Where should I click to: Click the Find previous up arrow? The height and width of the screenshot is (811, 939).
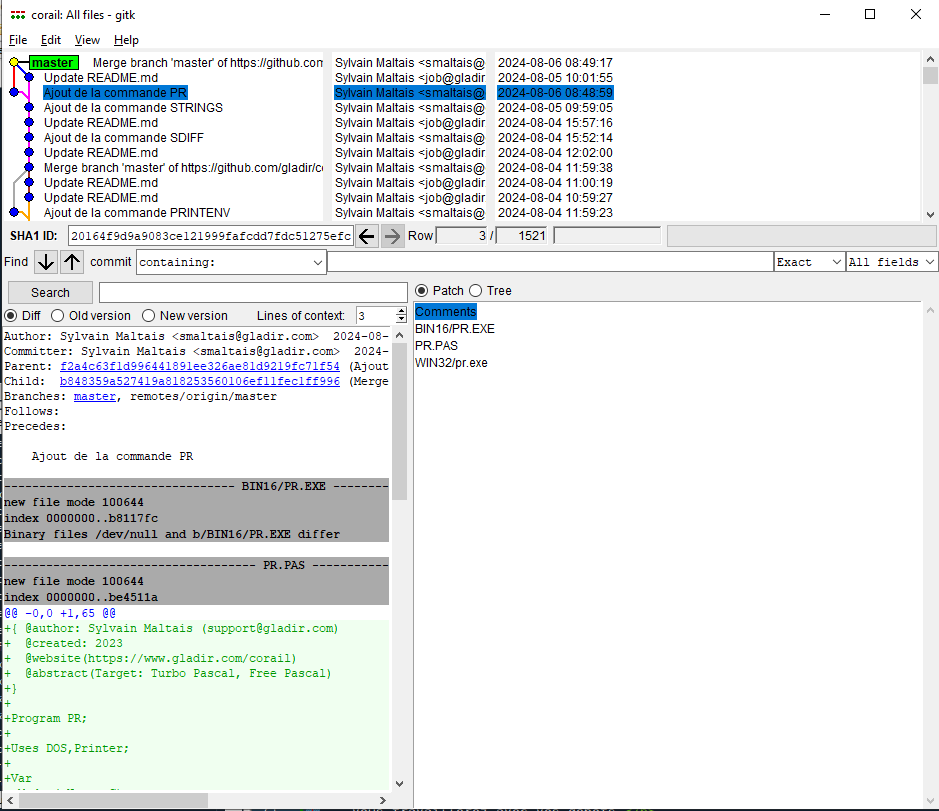click(x=72, y=262)
